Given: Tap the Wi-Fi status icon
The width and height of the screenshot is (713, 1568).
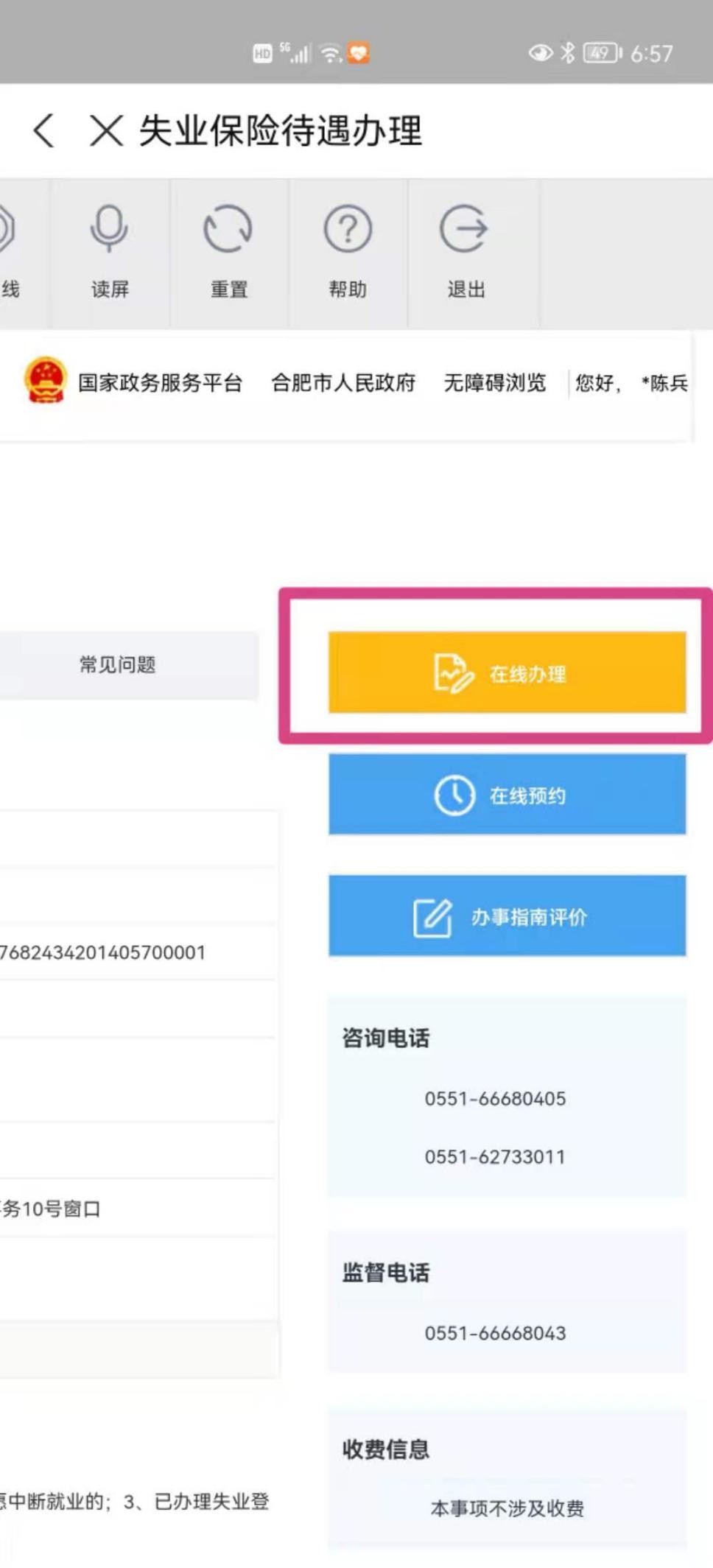Looking at the screenshot, I should [331, 53].
